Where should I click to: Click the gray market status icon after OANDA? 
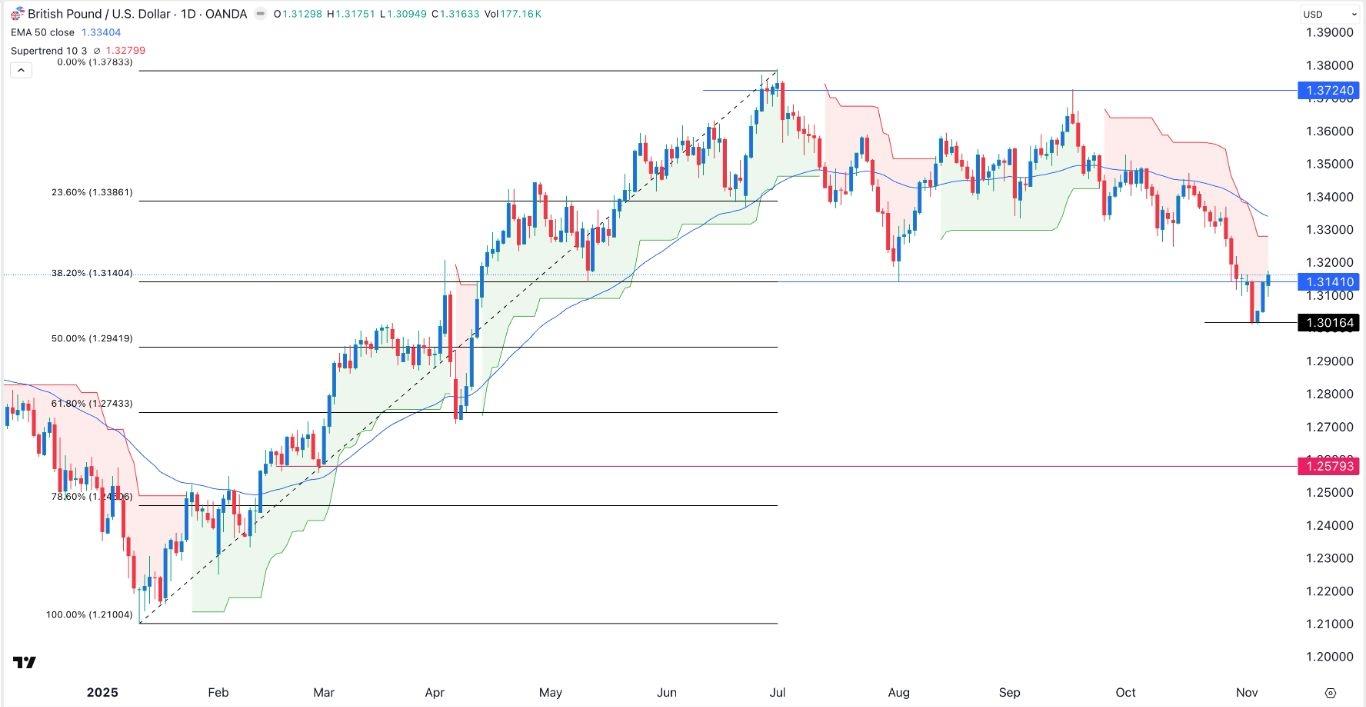click(x=261, y=15)
